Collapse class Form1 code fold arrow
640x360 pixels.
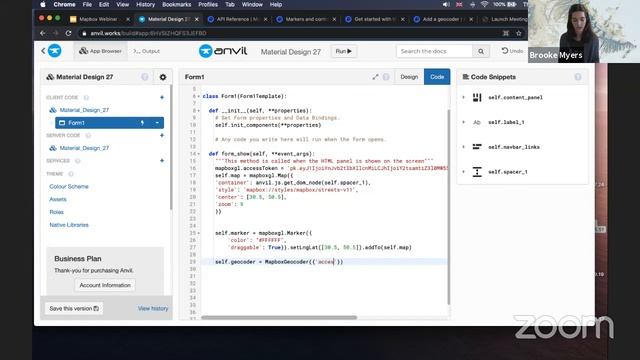[x=199, y=96]
